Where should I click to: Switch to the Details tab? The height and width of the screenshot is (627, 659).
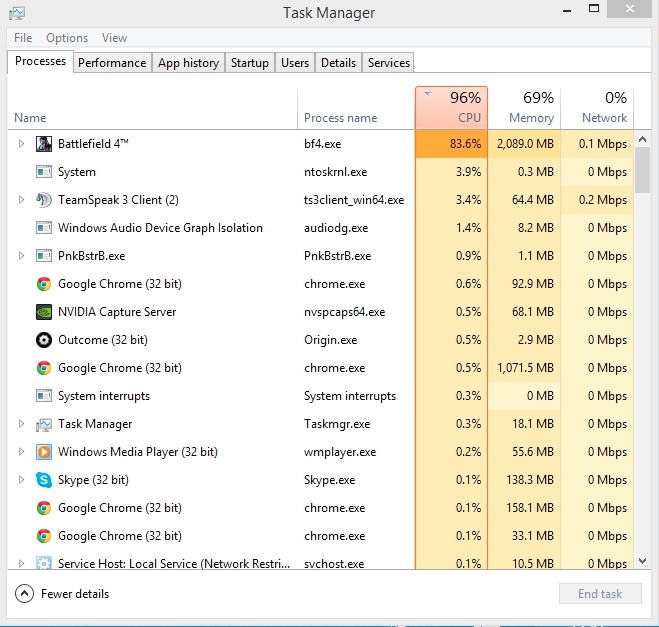tap(338, 63)
